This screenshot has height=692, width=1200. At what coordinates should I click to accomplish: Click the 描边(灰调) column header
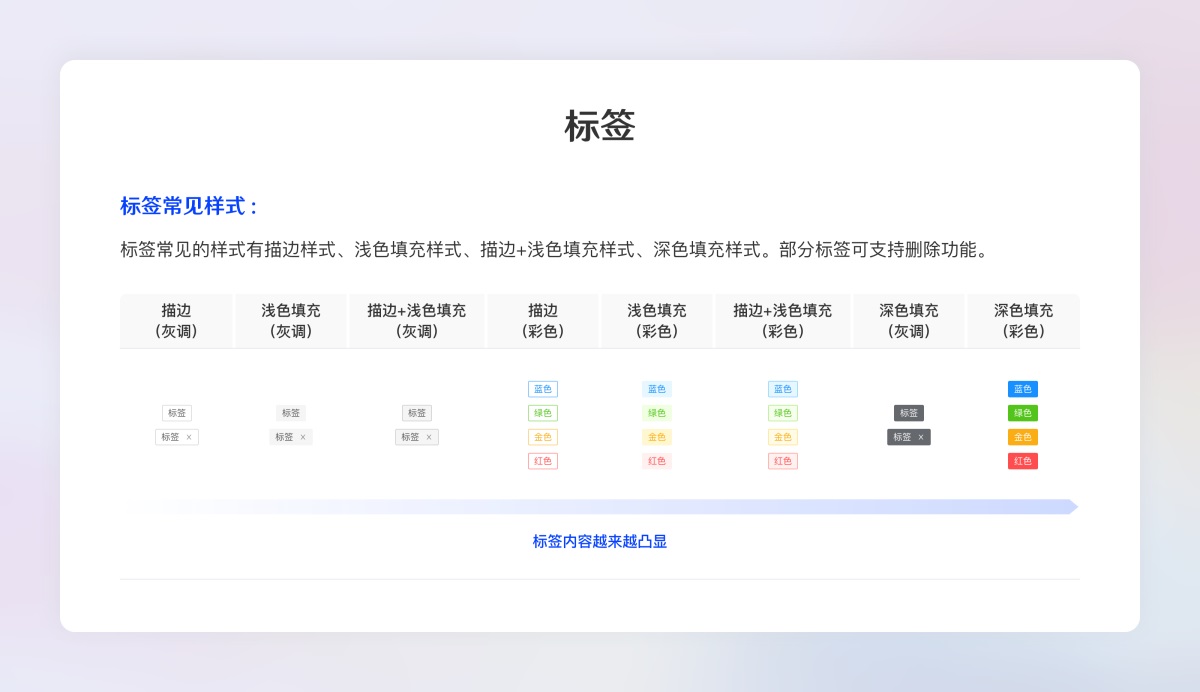pos(176,321)
